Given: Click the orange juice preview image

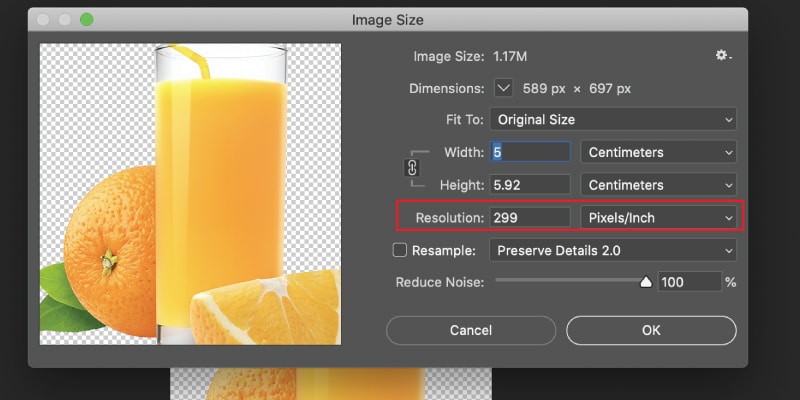Looking at the screenshot, I should click(x=190, y=195).
